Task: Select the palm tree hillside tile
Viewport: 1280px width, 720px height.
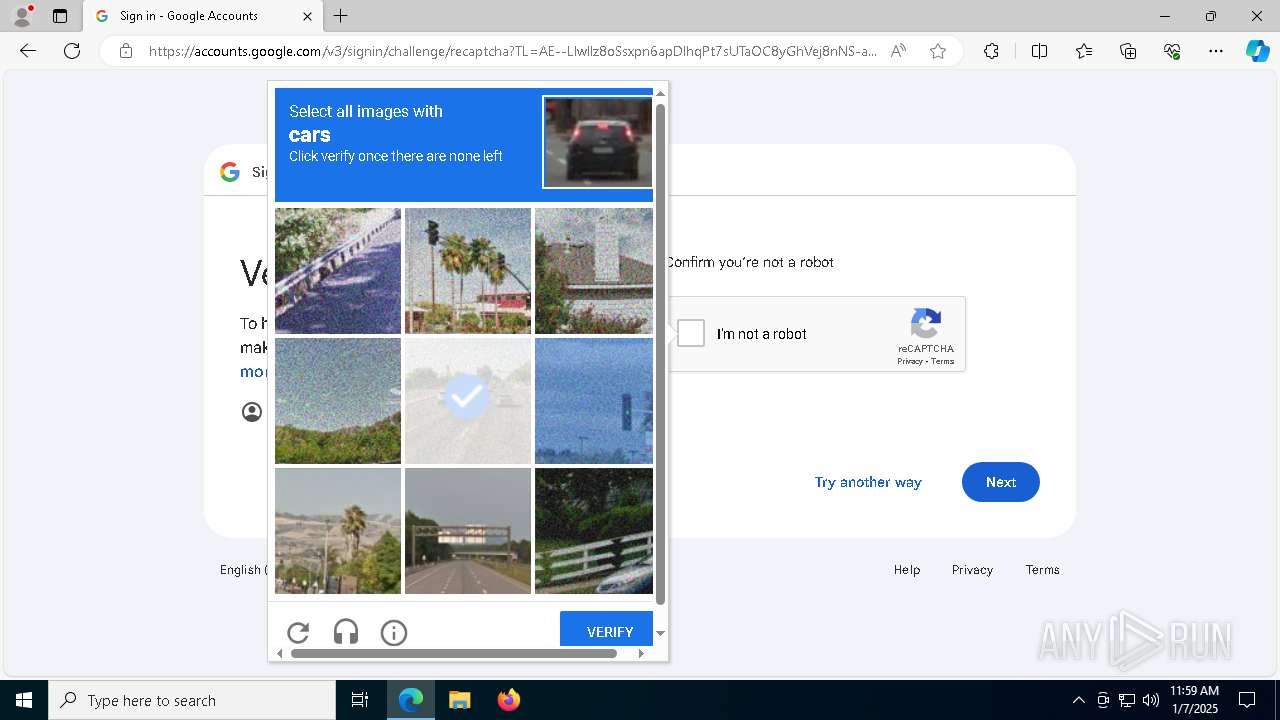Action: [338, 530]
